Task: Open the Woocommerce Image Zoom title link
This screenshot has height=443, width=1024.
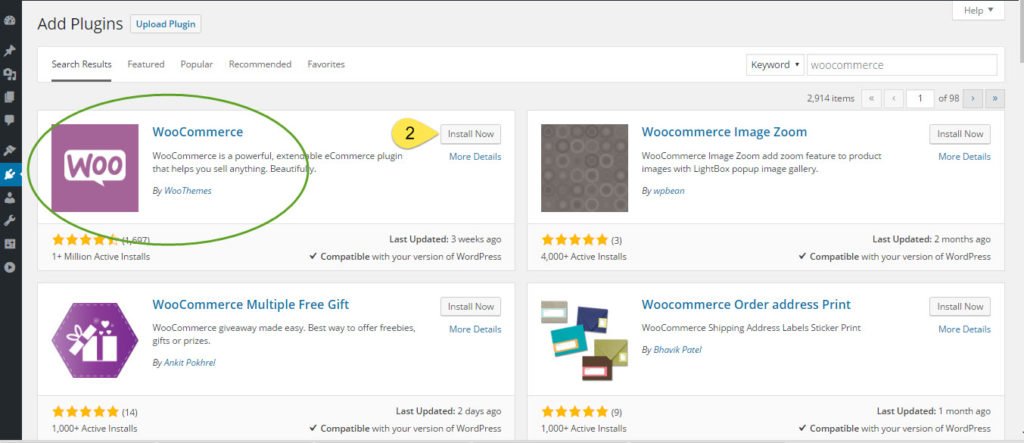Action: coord(724,132)
